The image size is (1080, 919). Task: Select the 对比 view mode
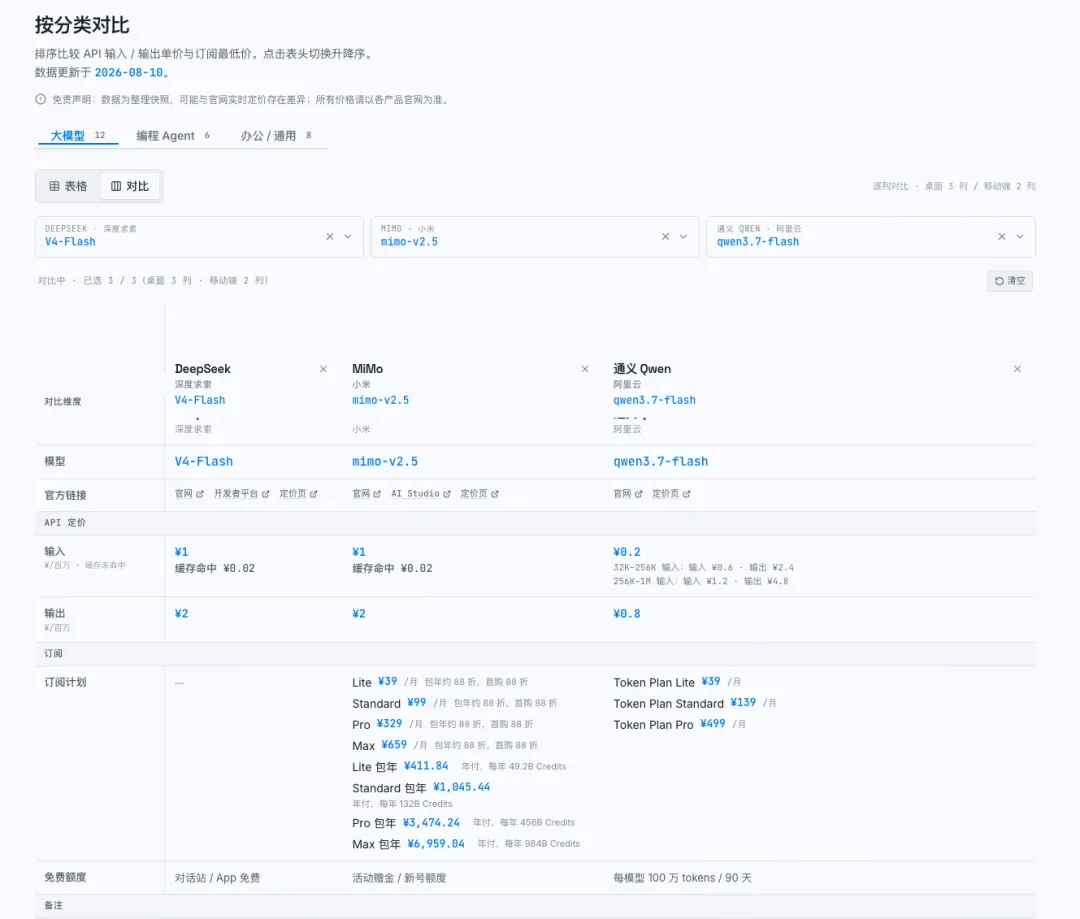129,186
